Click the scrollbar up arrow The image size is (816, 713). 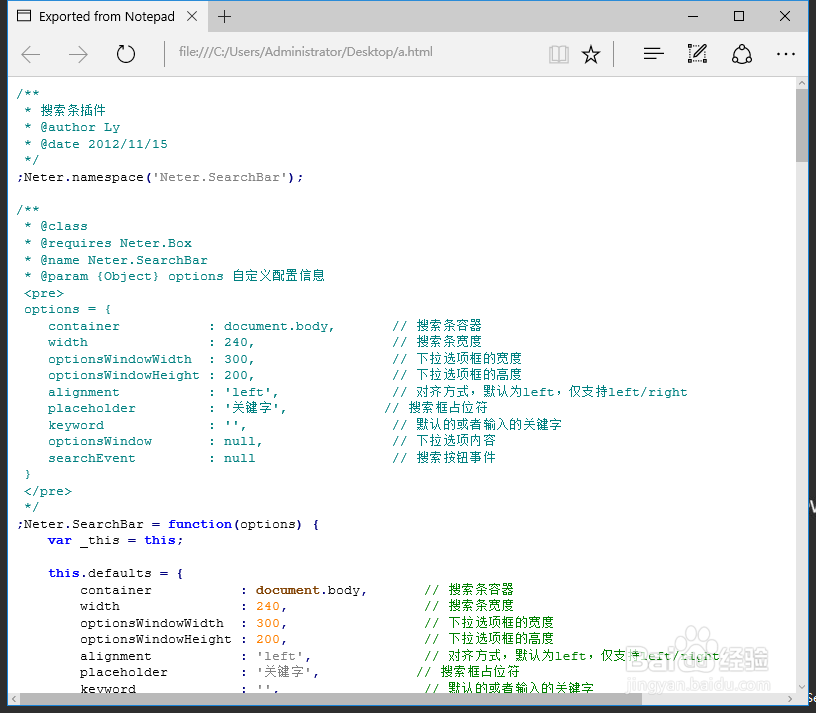pos(803,82)
